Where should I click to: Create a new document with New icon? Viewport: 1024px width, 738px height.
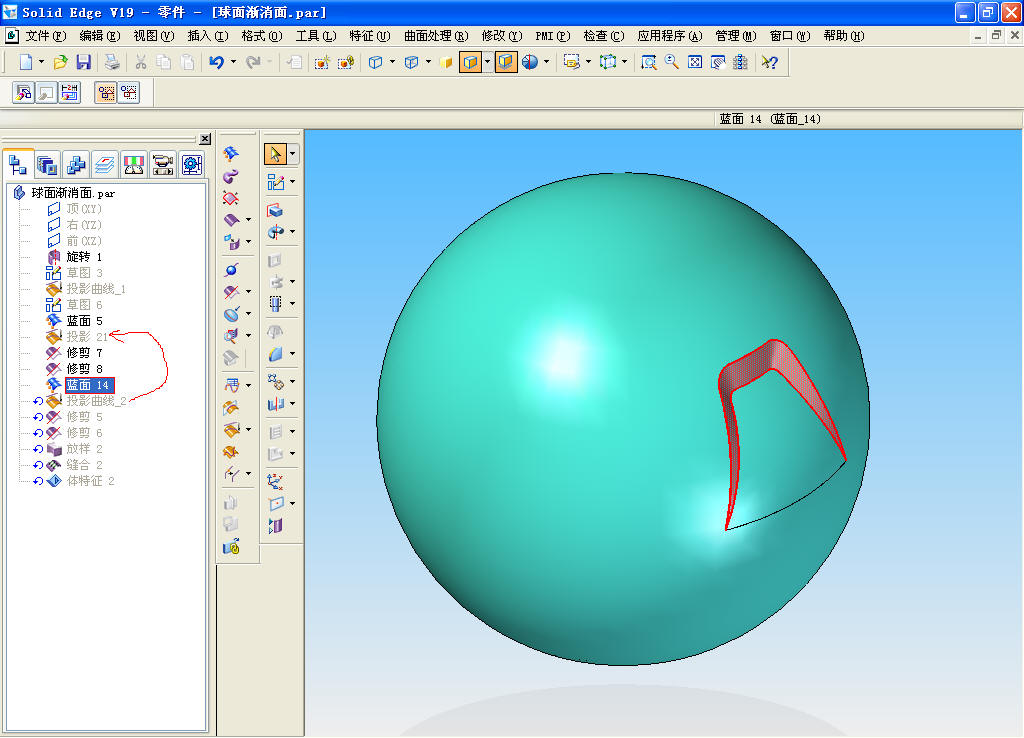tap(25, 62)
